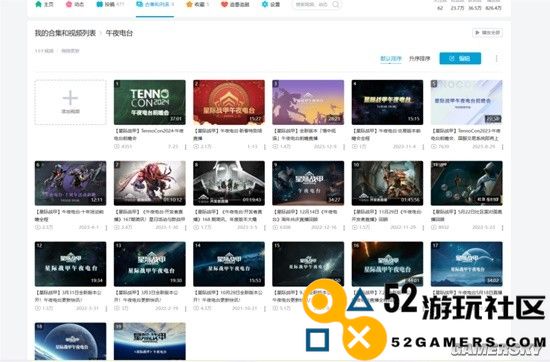Screen dimensions: 550x362
Task: Open video 9 title 12月14日《午夜电台》
Action: click(305, 215)
